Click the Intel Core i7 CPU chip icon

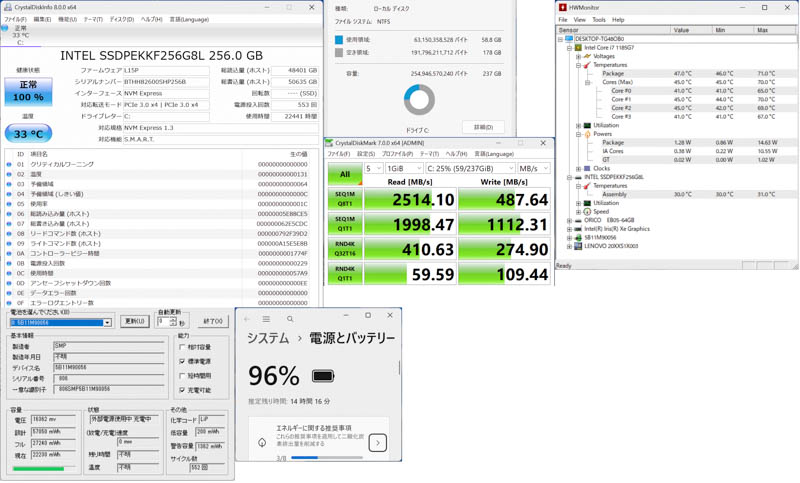pyautogui.click(x=578, y=47)
